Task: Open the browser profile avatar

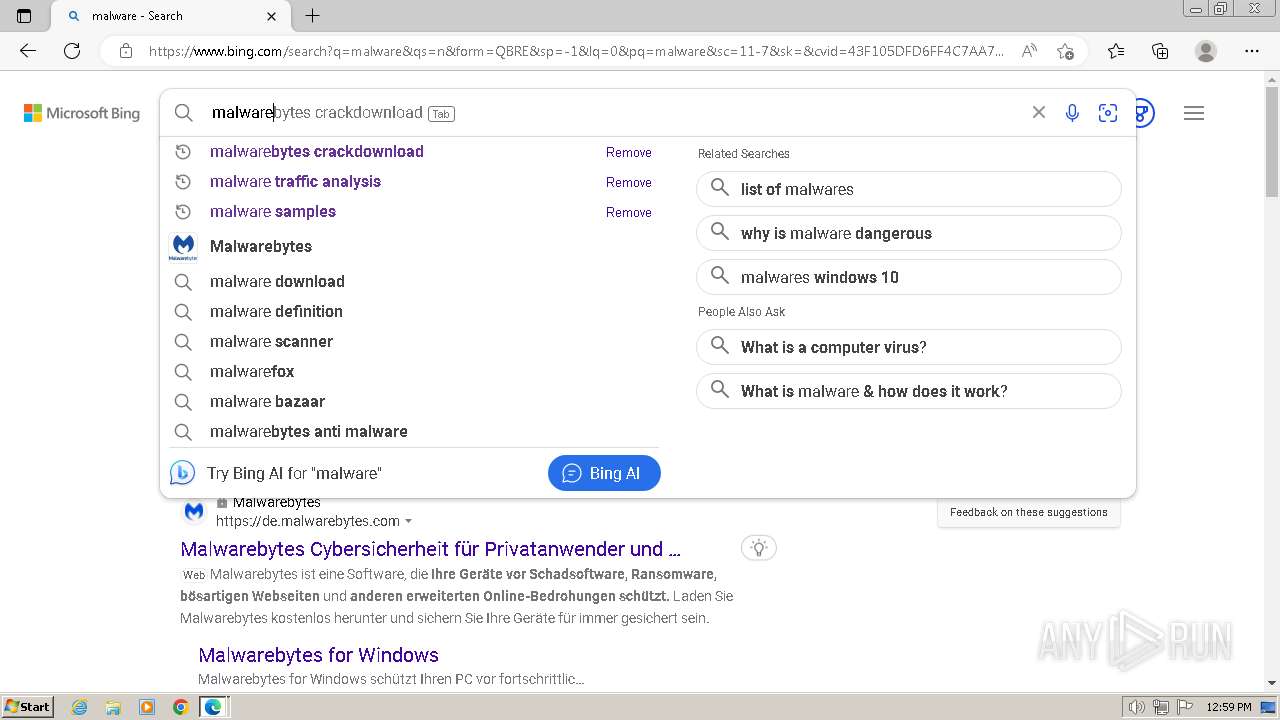Action: (x=1206, y=51)
